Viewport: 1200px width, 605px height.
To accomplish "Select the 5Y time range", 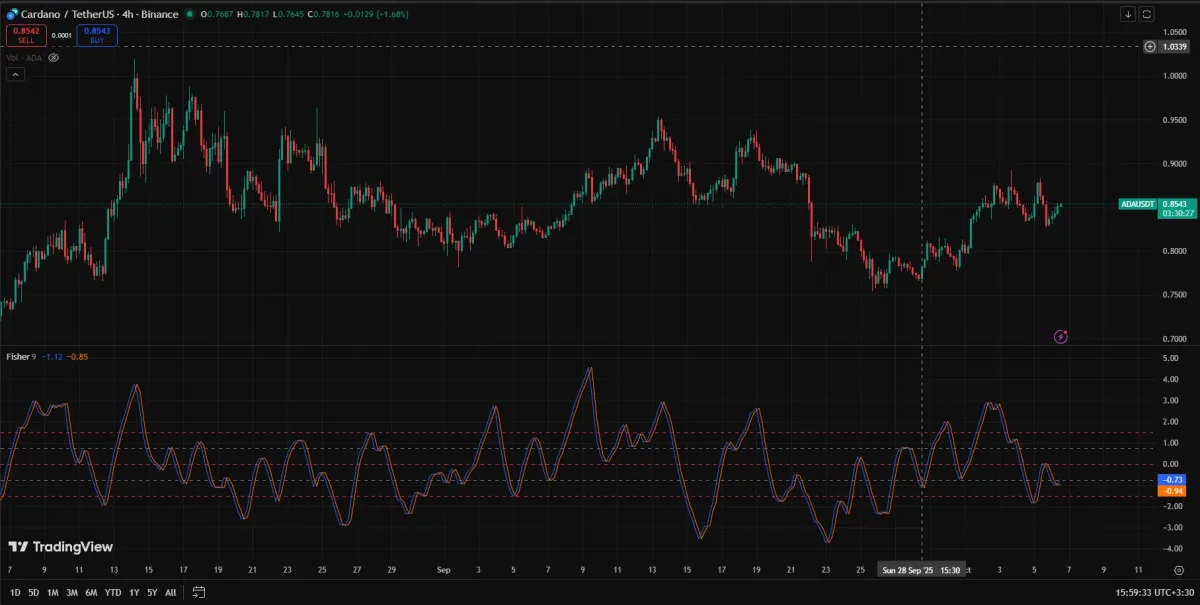I will [152, 592].
